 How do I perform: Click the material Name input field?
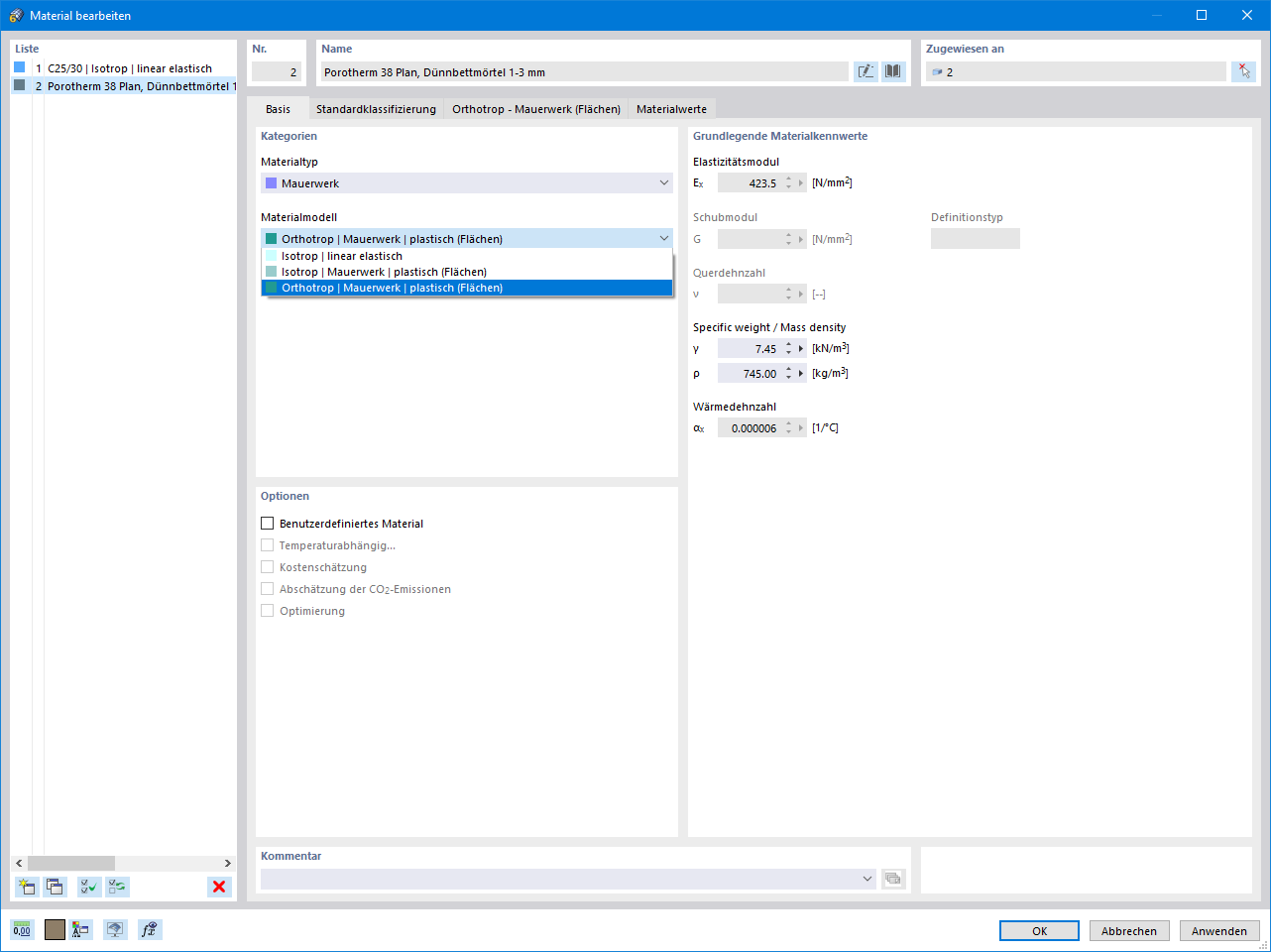[584, 72]
